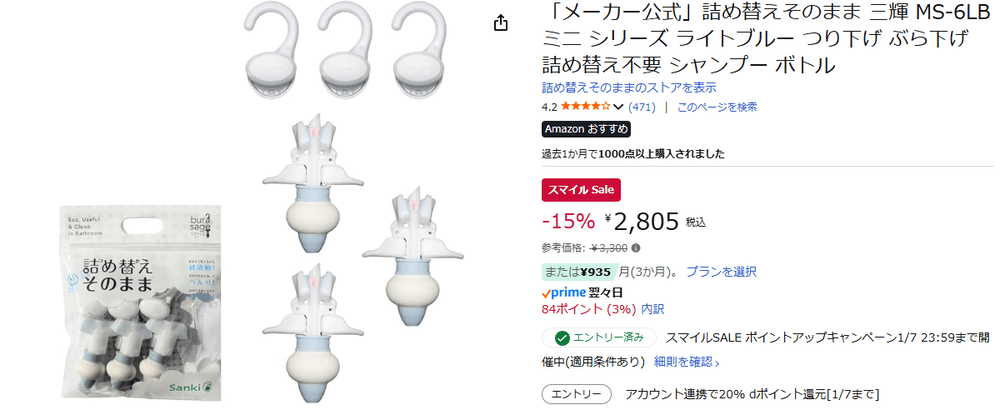Screen dimensions: 1000x410
Task: Click the info icon next to reference price
Action: tap(636, 248)
